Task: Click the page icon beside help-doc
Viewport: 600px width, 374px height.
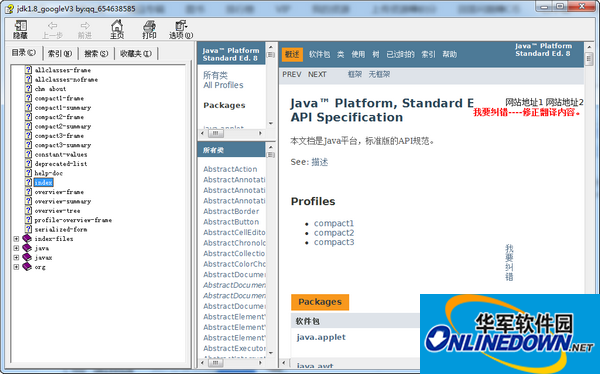Action: [28, 173]
